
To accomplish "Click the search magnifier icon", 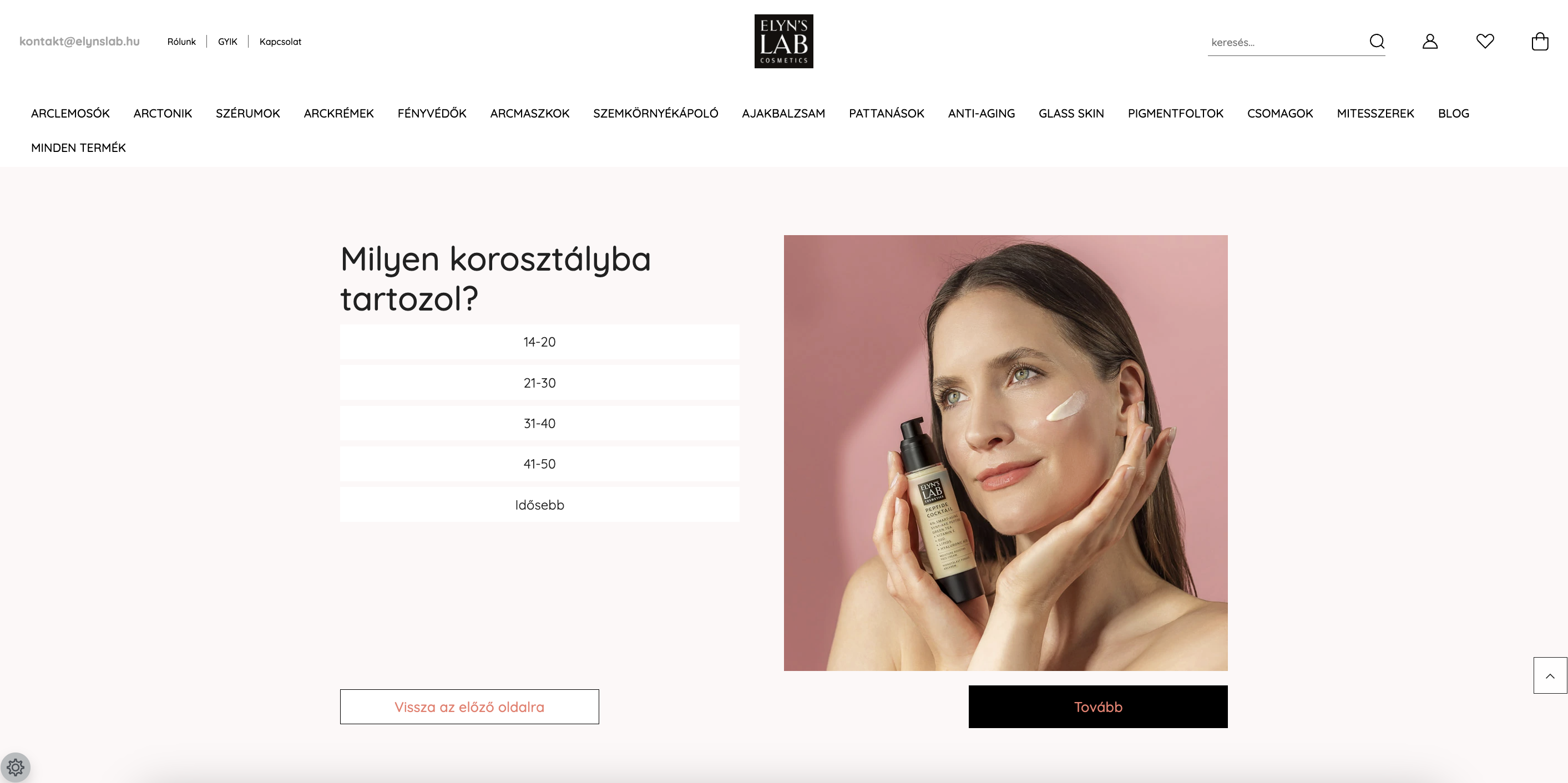I will (x=1377, y=42).
